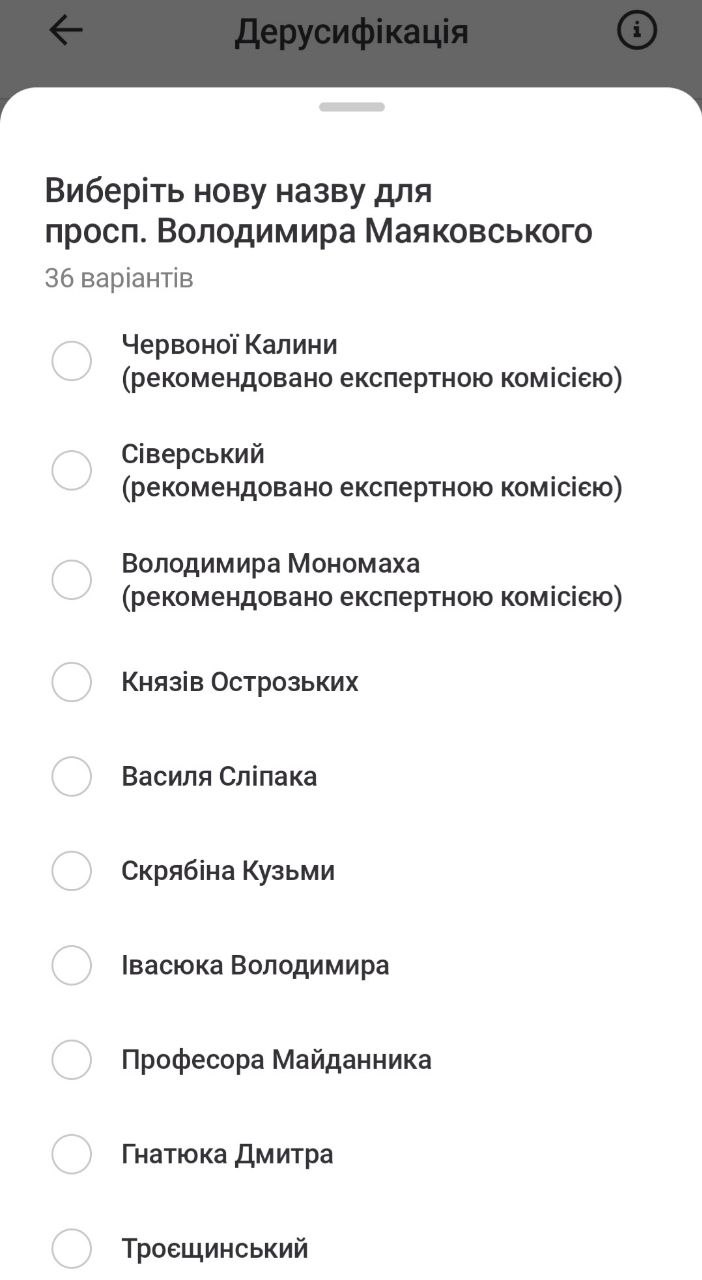The height and width of the screenshot is (1280, 702).
Task: Tap the Сіверський option text
Action: pos(193,454)
